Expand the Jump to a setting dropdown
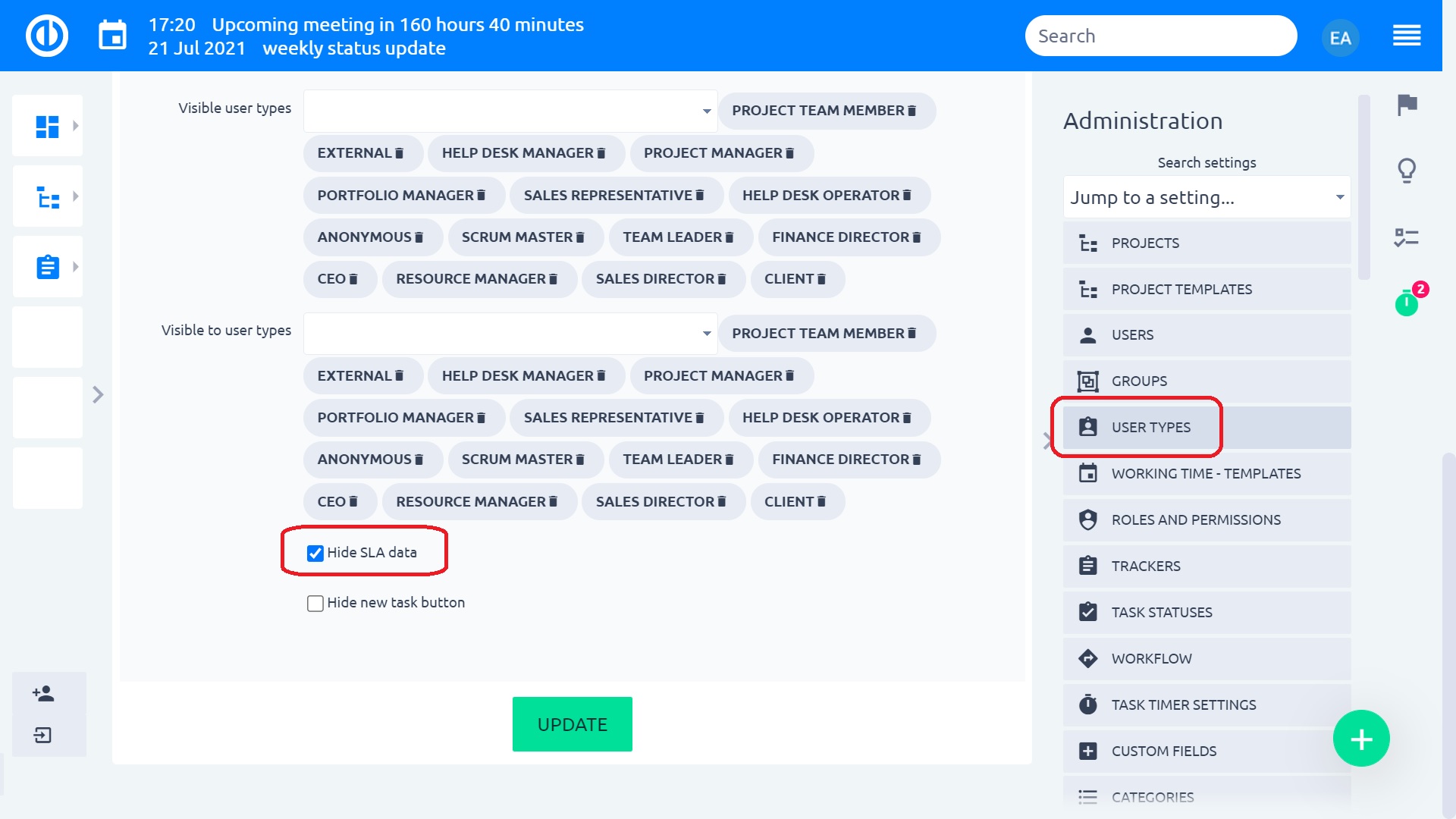This screenshot has width=1456, height=819. pos(1207,197)
